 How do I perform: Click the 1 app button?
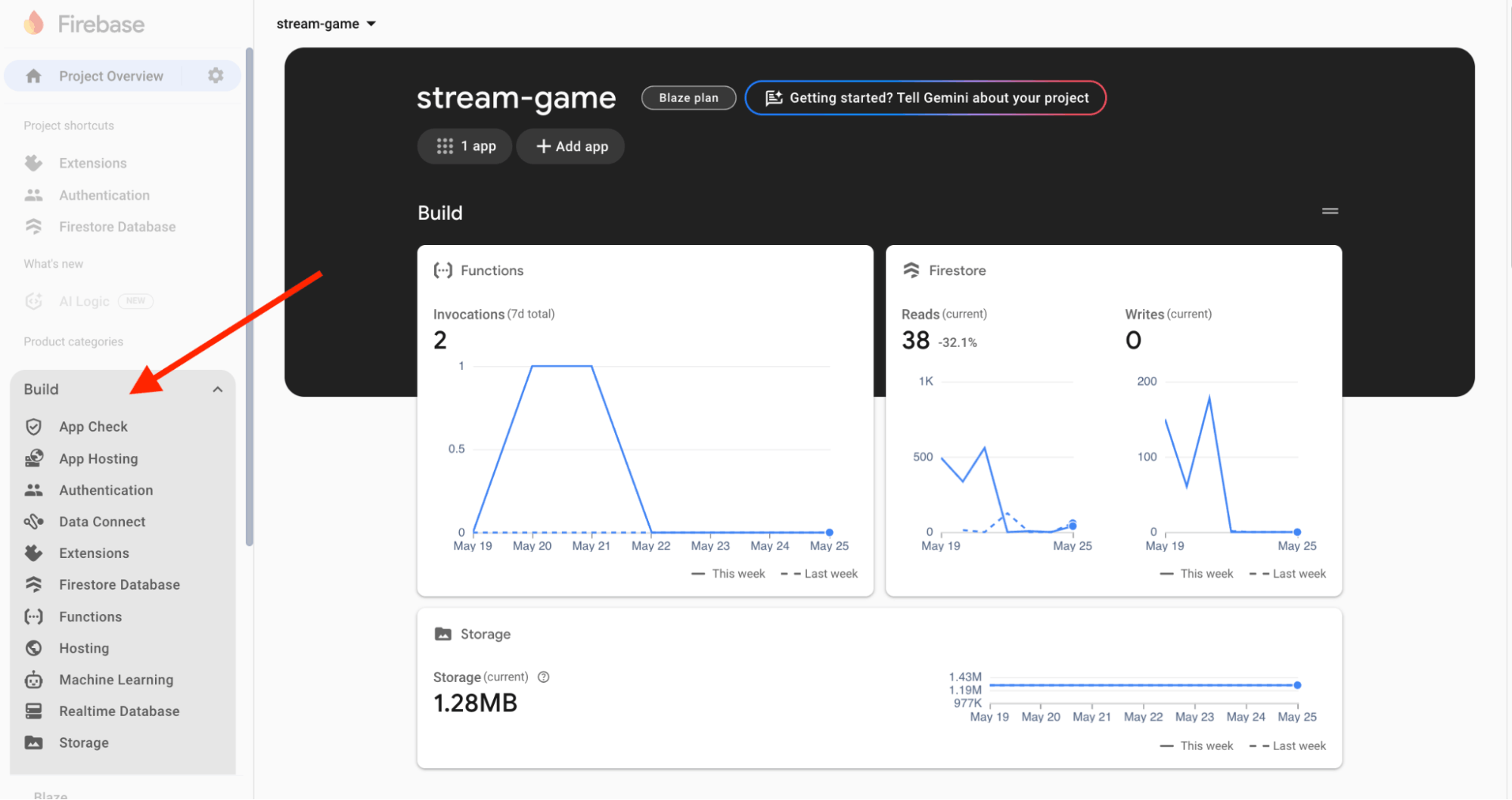pos(465,147)
